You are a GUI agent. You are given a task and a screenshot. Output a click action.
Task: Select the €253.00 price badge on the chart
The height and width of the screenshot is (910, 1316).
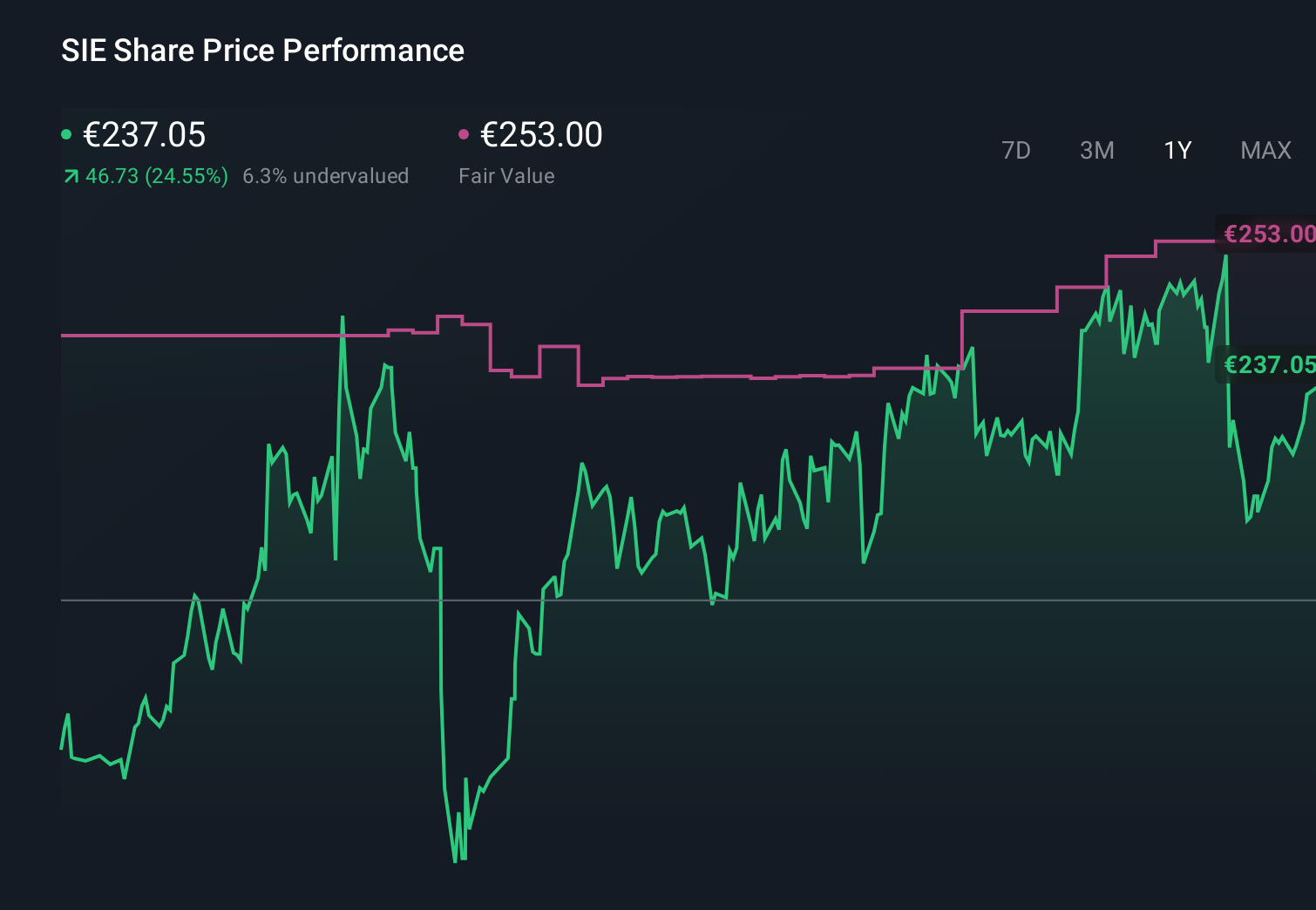1268,234
